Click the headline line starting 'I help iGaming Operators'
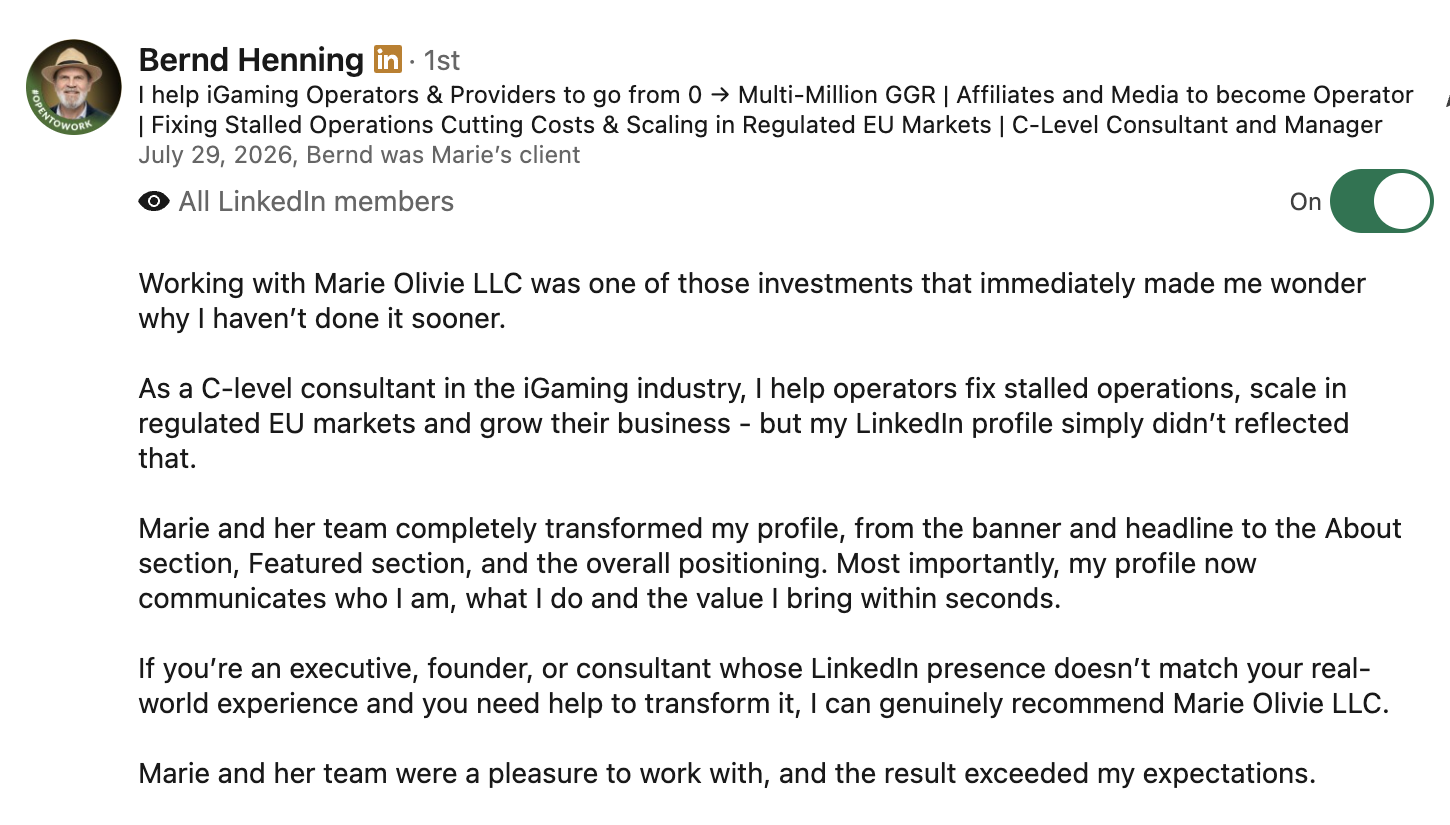This screenshot has width=1450, height=825. 776,95
